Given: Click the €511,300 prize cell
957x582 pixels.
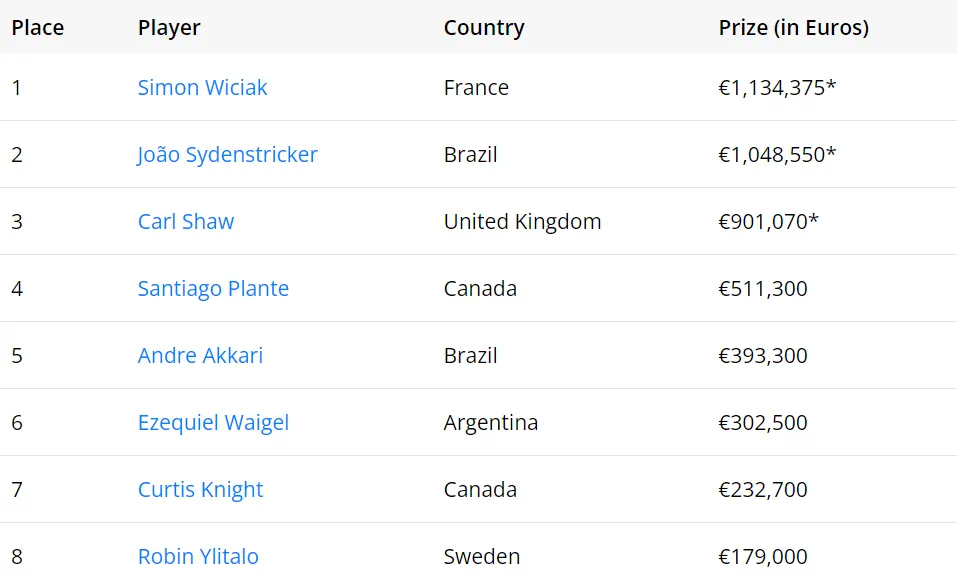Looking at the screenshot, I should [762, 289].
